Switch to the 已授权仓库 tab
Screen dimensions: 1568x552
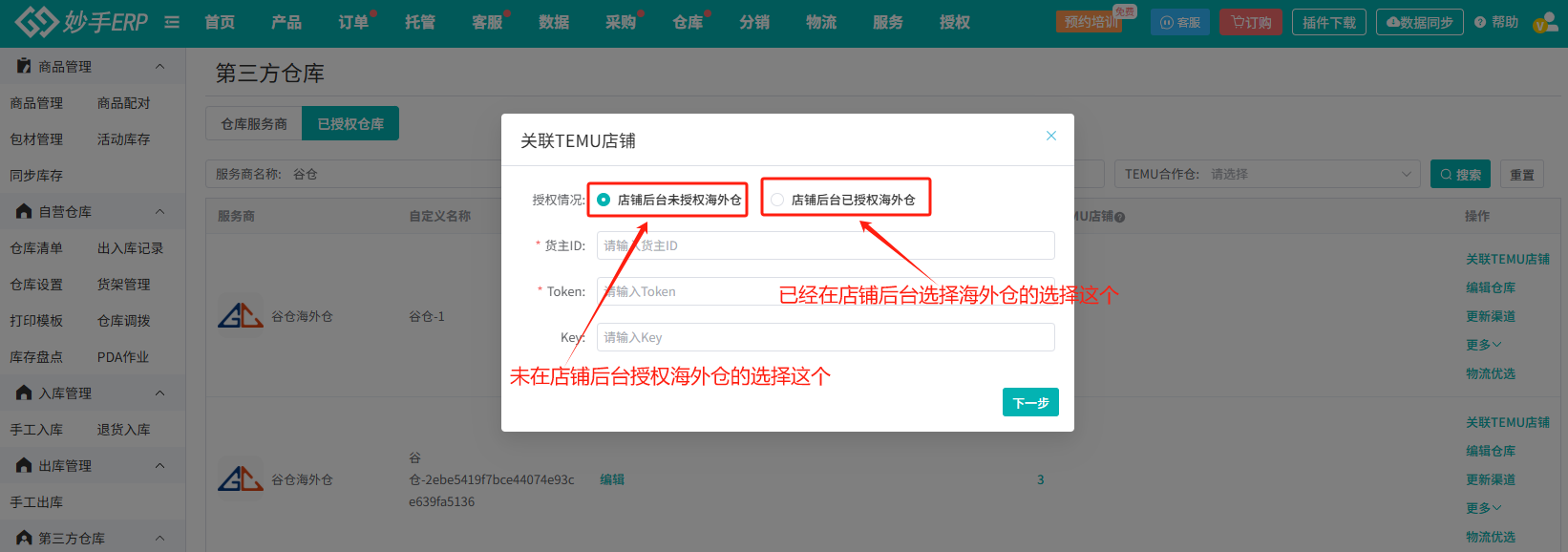pyautogui.click(x=350, y=123)
